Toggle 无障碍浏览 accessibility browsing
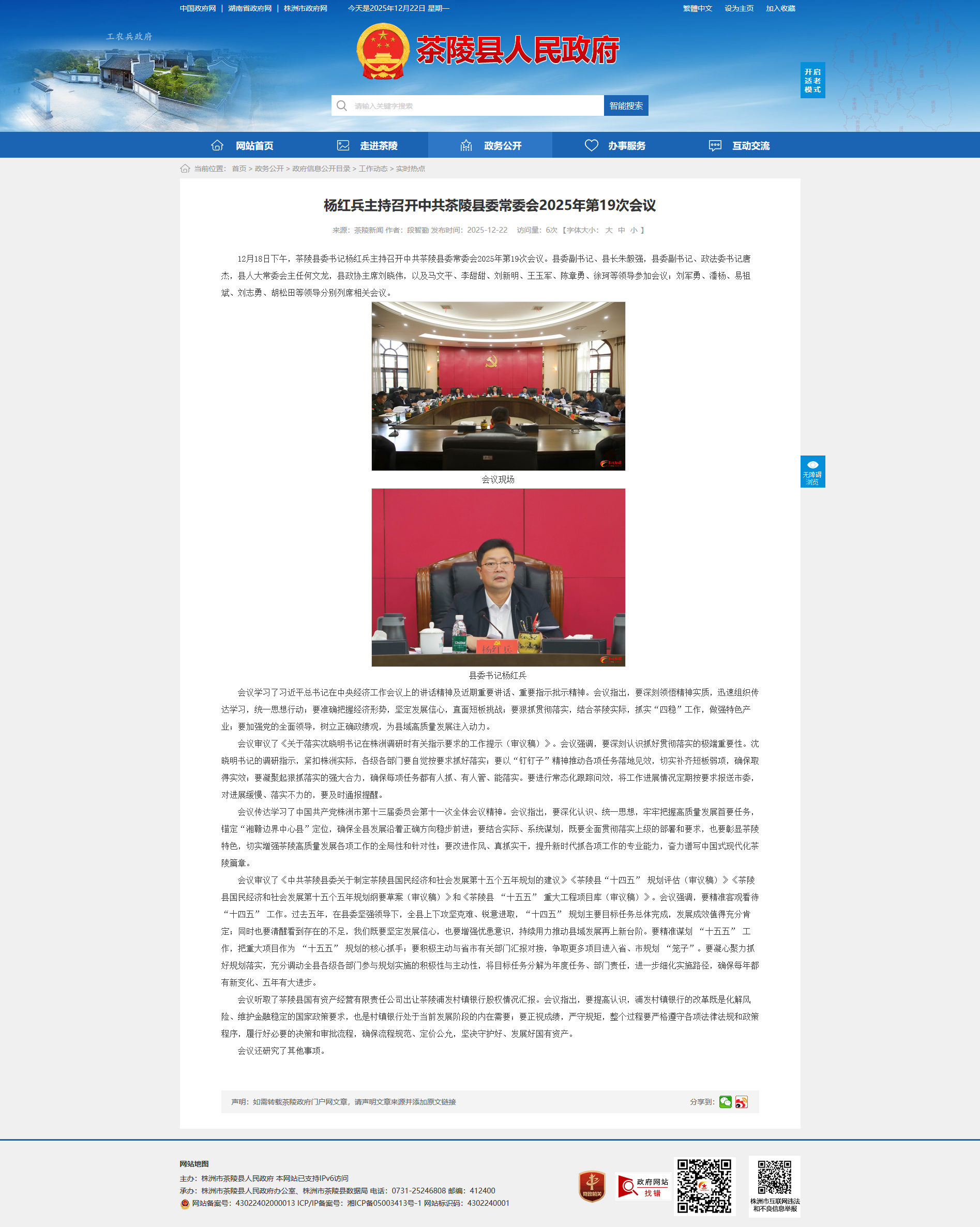 (812, 471)
